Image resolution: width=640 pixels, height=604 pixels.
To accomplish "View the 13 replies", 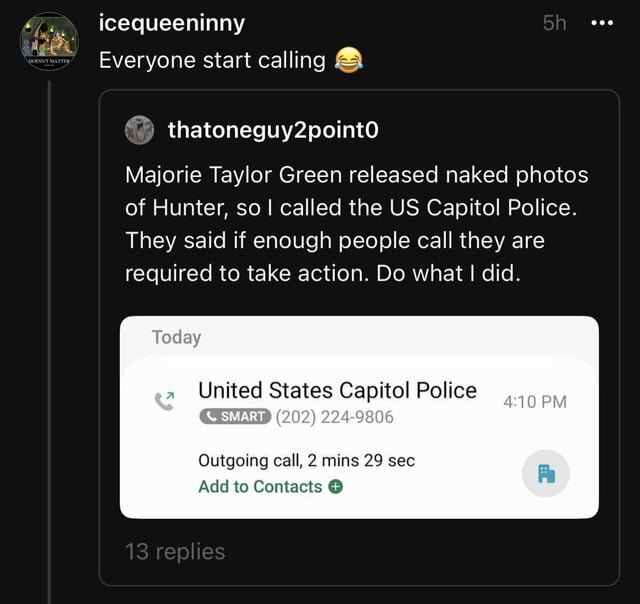I will (175, 551).
